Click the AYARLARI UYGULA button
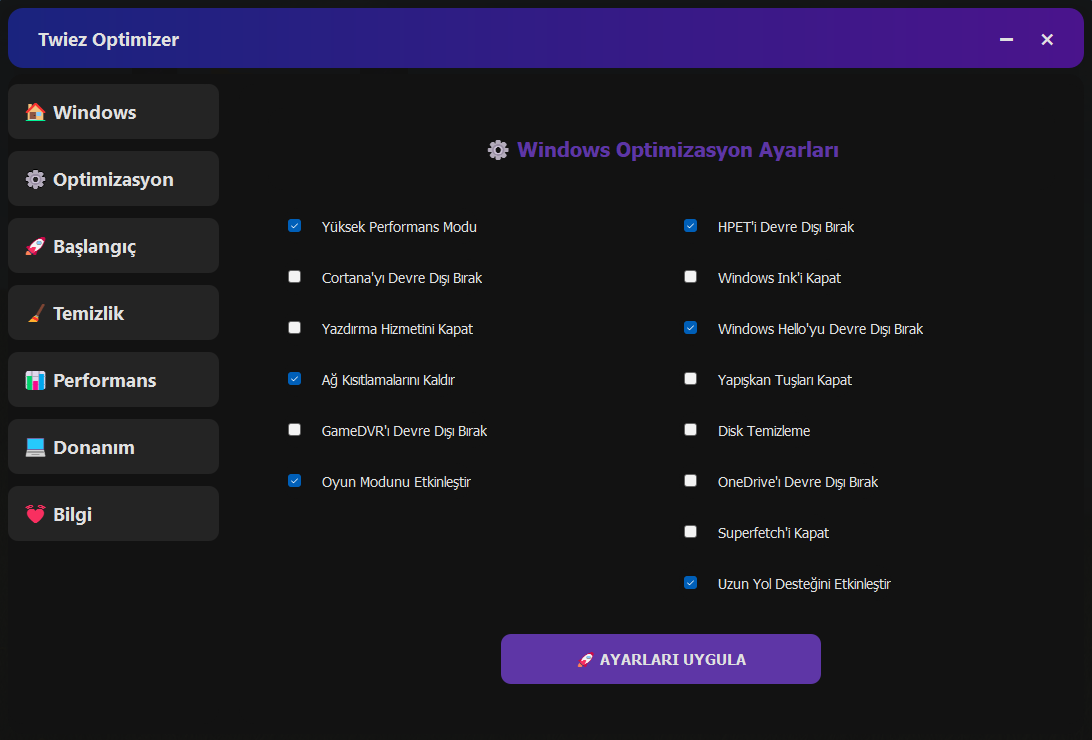Screen dimensions: 1092x740 (660, 659)
